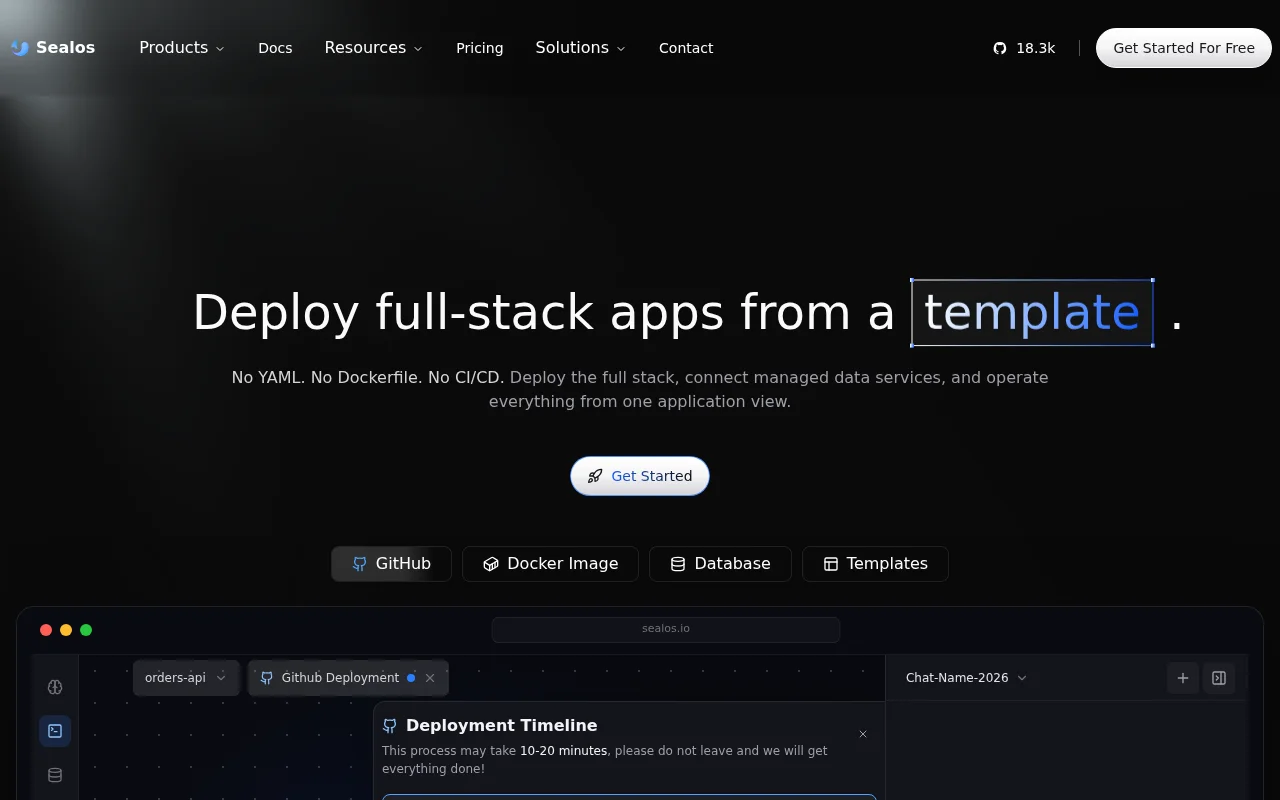Click the icon beside Deployment Timeline heading
1280x800 pixels.
pyautogui.click(x=390, y=726)
